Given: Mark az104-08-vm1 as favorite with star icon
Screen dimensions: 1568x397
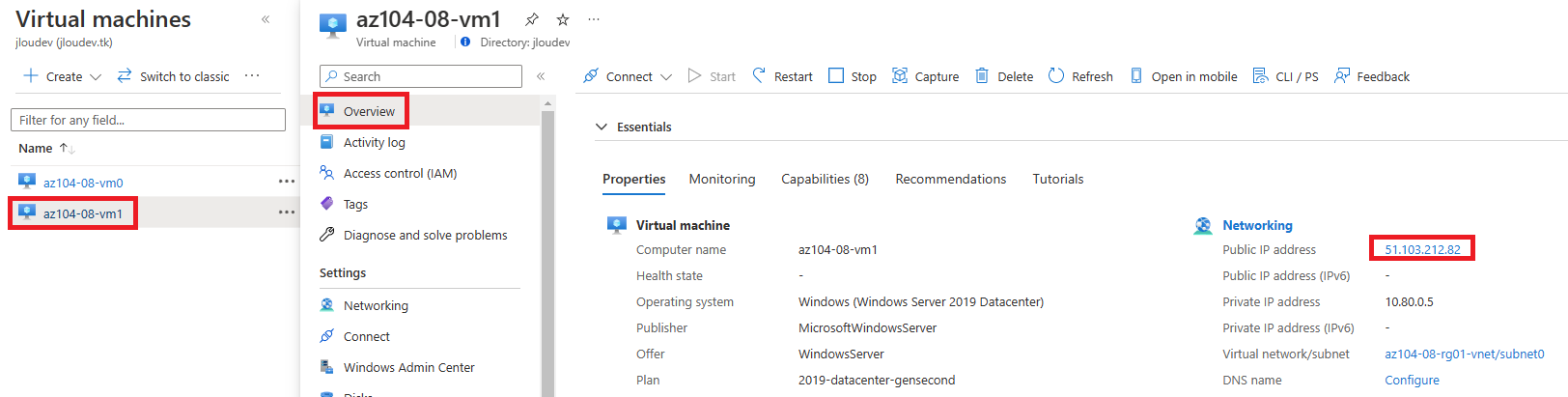Looking at the screenshot, I should pos(563,19).
